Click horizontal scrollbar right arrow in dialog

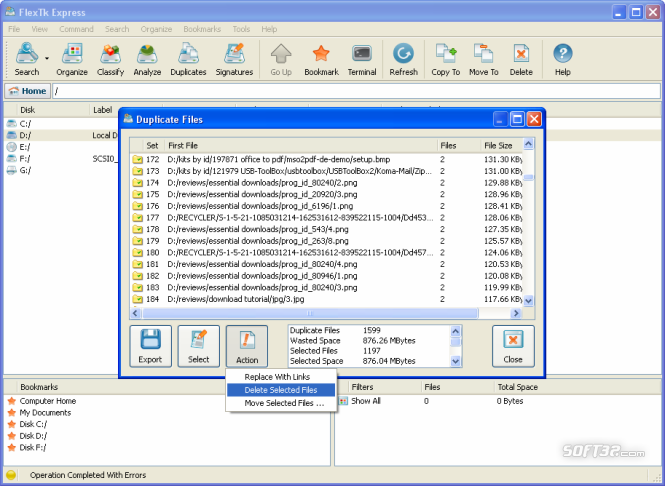(x=516, y=313)
